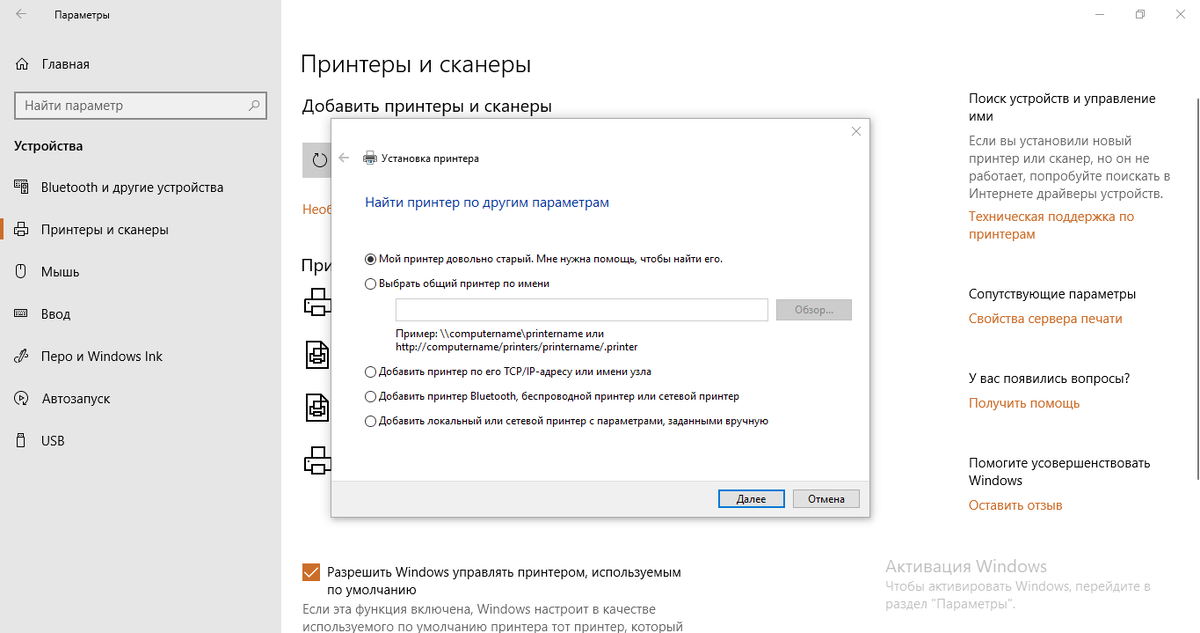The height and width of the screenshot is (633, 1200).
Task: Click the Получить помощь link
Action: click(x=1024, y=403)
